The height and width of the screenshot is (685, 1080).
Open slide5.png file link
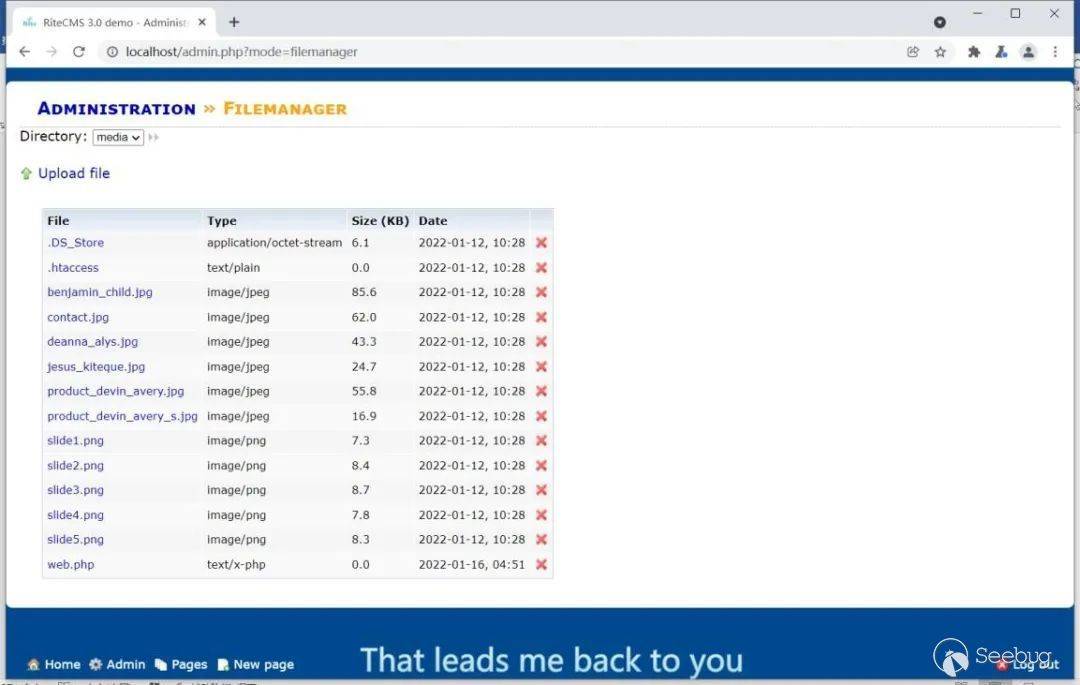tap(75, 540)
